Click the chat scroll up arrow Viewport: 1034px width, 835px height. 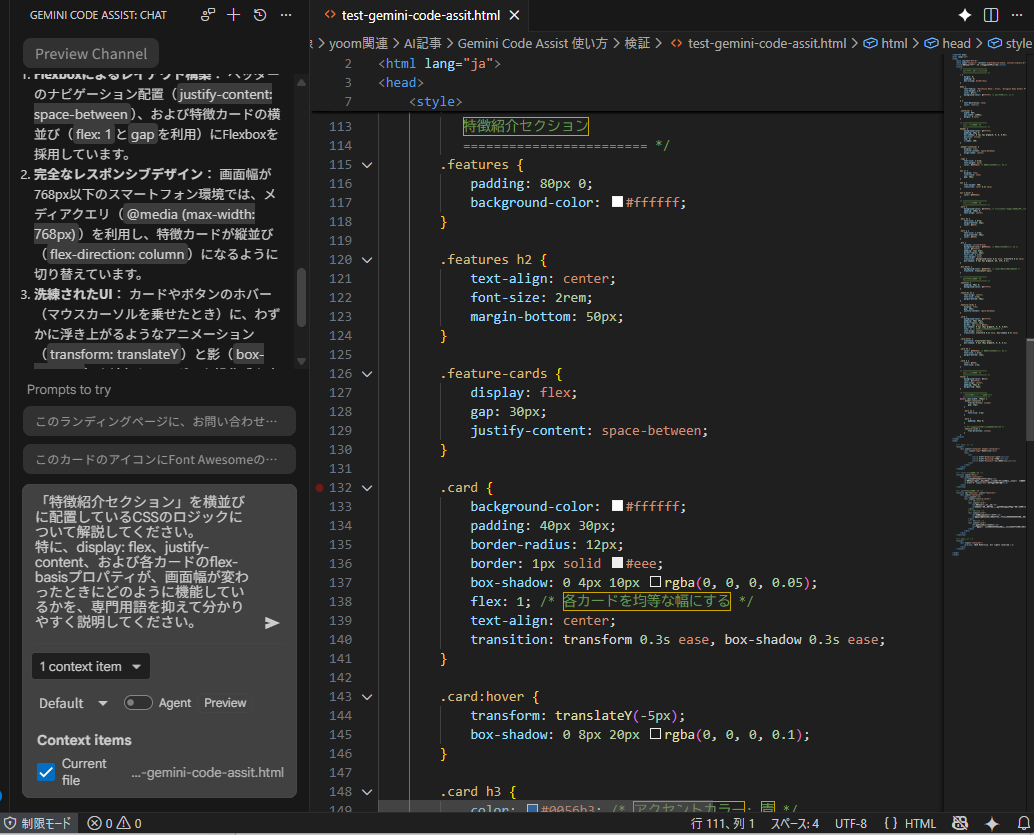[301, 82]
